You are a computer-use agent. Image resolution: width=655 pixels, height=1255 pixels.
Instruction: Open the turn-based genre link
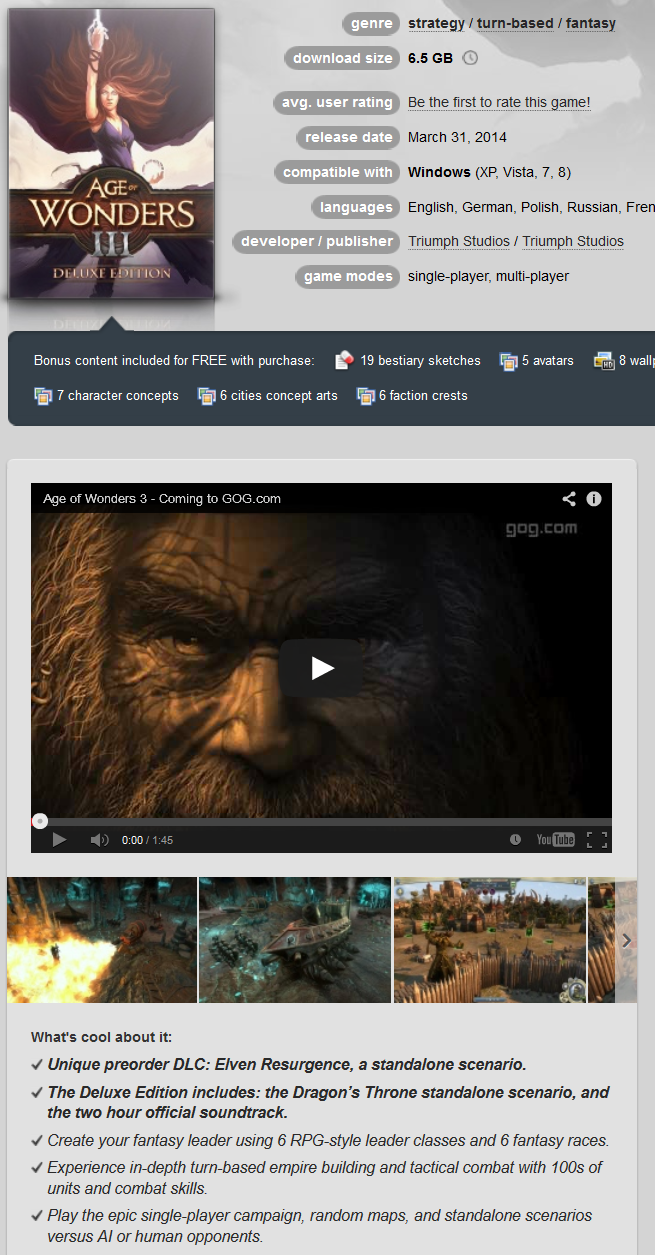[x=515, y=23]
